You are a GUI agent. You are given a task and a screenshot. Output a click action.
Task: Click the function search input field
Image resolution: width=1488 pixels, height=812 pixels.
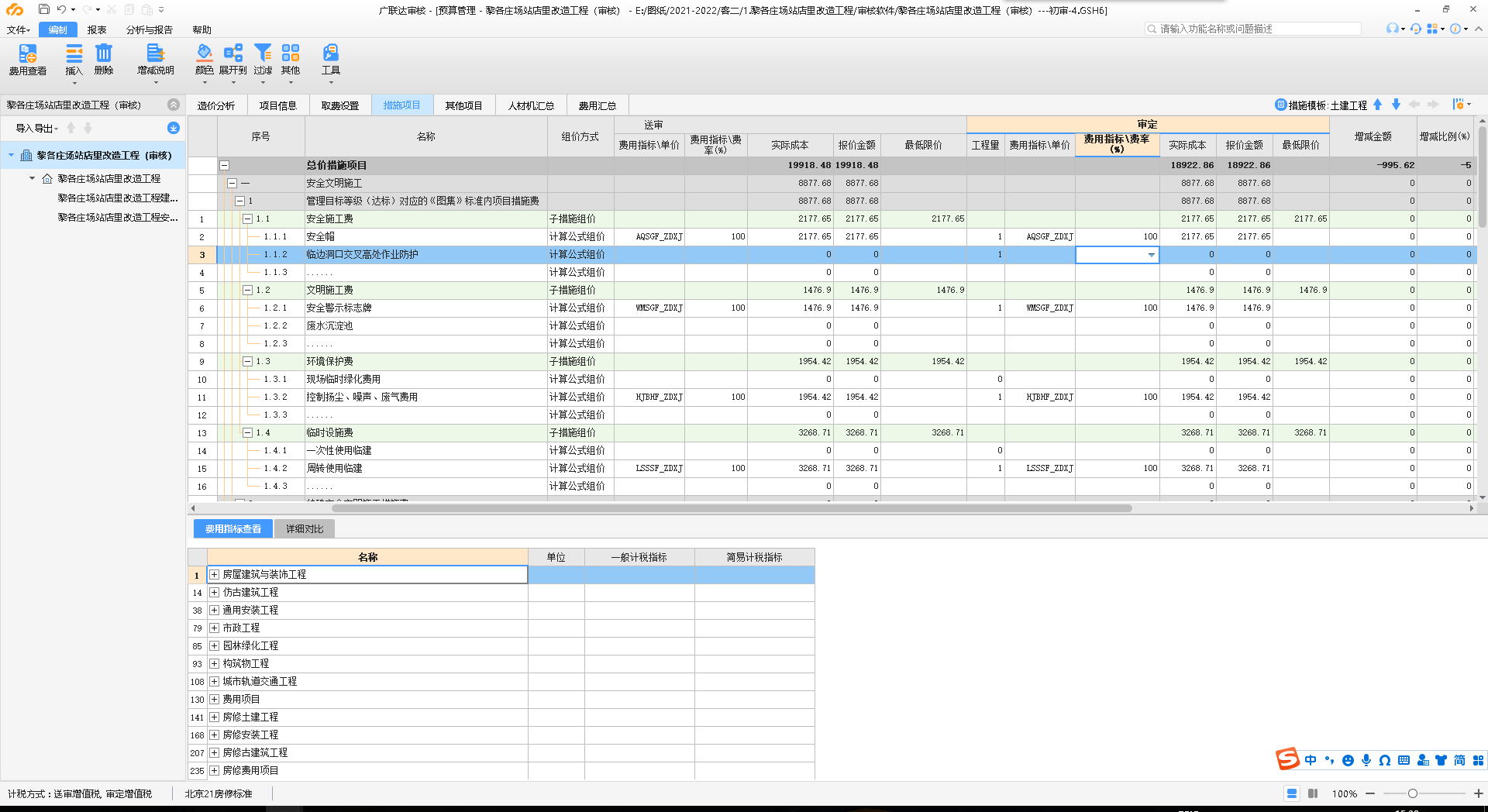click(1253, 29)
